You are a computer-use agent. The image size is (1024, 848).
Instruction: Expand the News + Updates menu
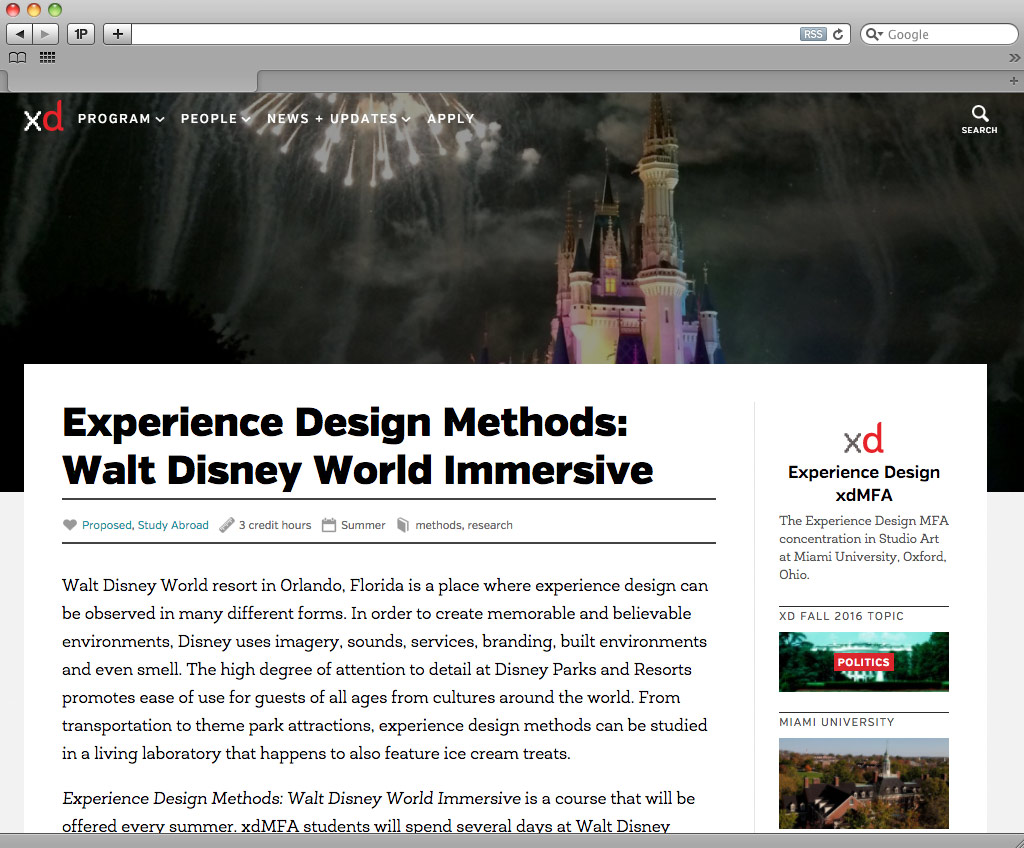[339, 119]
